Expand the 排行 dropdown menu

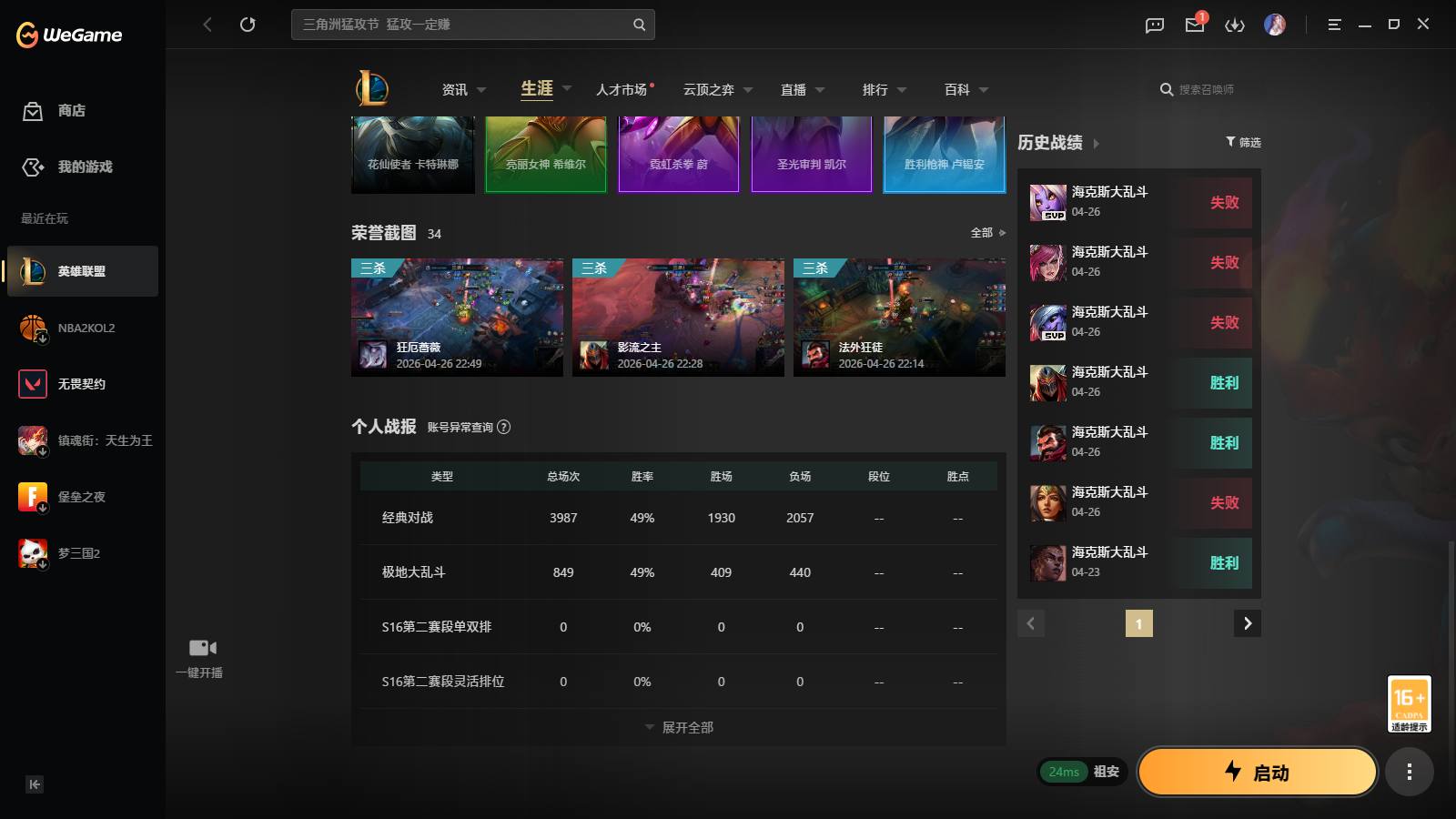click(902, 90)
